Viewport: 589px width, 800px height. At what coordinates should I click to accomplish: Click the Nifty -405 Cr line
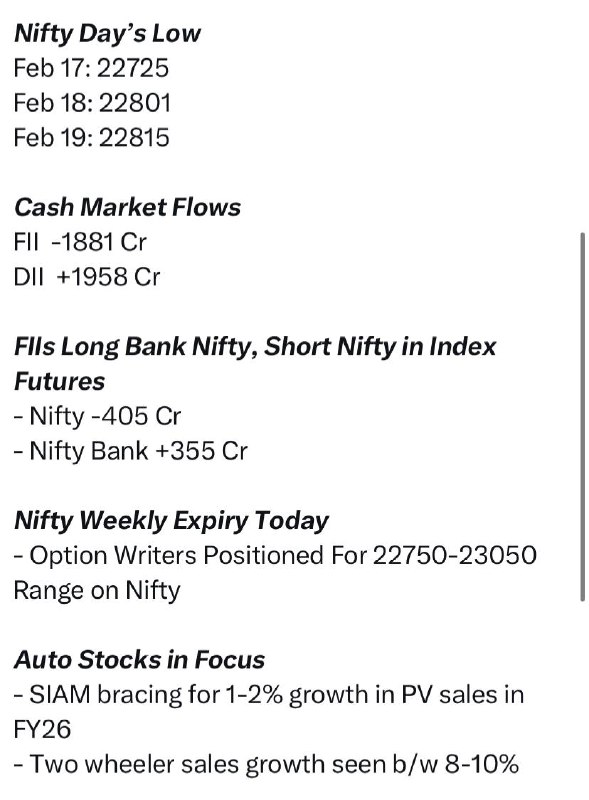(x=97, y=416)
